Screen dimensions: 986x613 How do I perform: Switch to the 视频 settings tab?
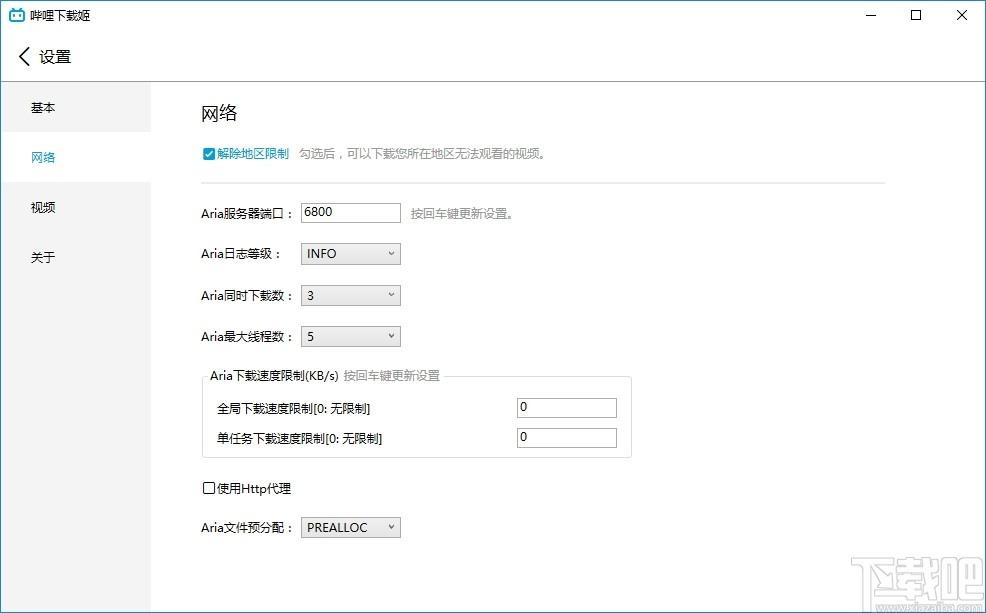tap(75, 207)
